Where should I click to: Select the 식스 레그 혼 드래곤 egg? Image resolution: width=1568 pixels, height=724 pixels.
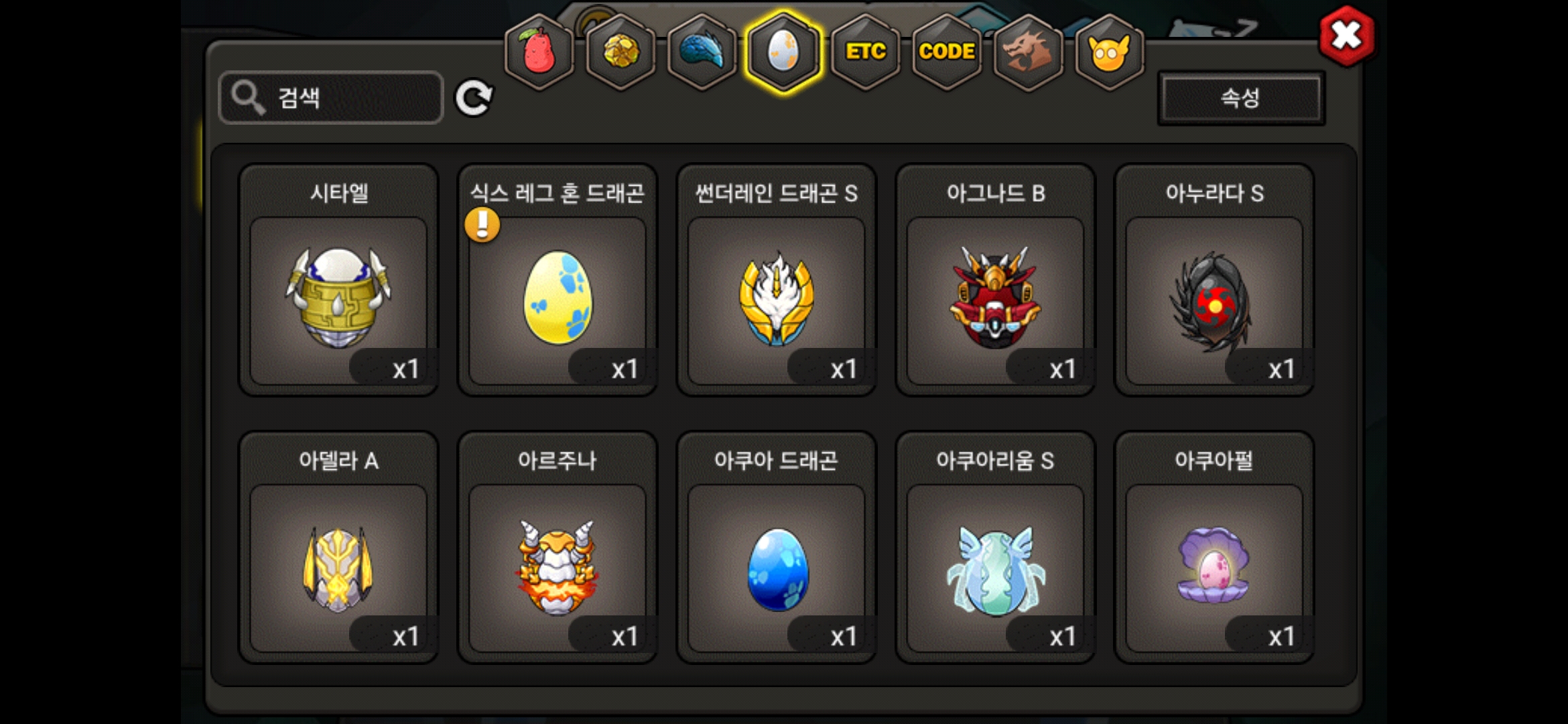pos(558,280)
